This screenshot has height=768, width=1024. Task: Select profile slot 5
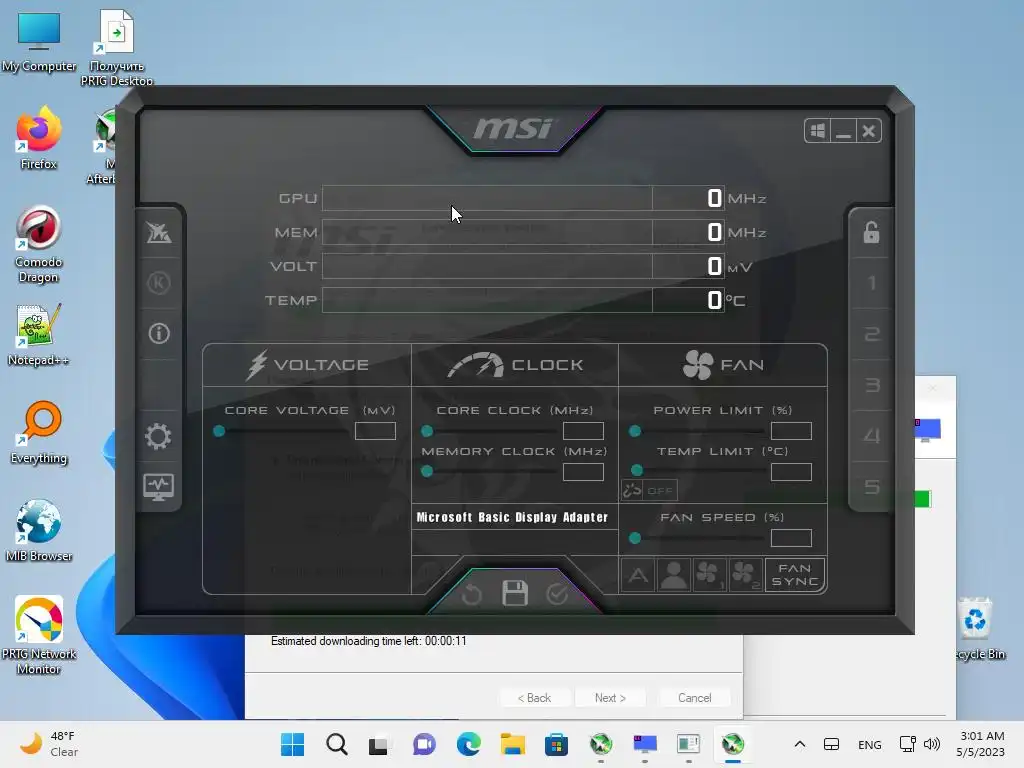[871, 487]
